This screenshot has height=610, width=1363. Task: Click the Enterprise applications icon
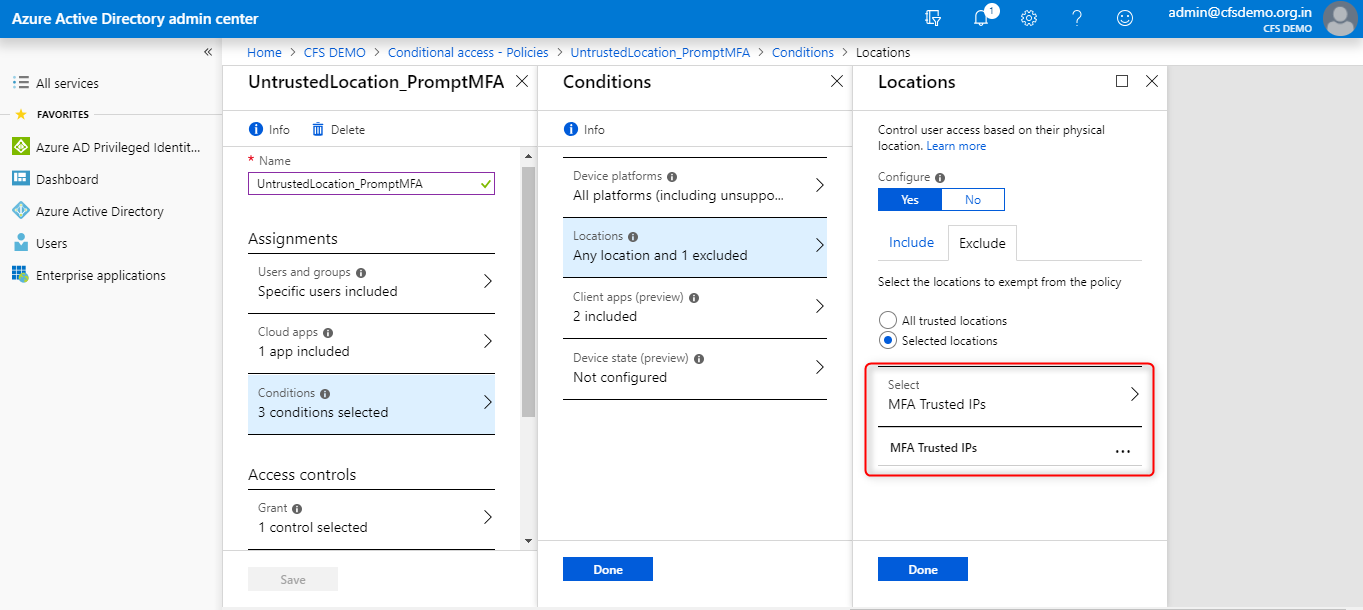coord(20,275)
